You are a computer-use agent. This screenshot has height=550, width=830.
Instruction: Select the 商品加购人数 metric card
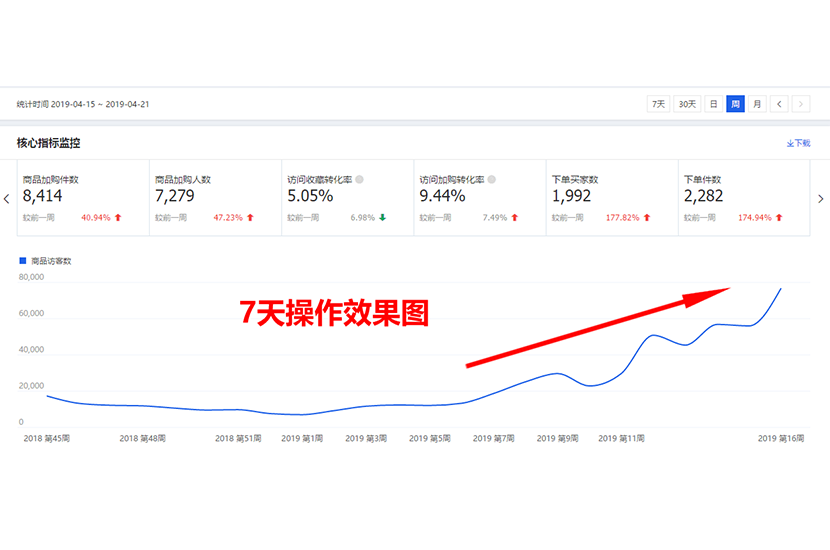(215, 198)
